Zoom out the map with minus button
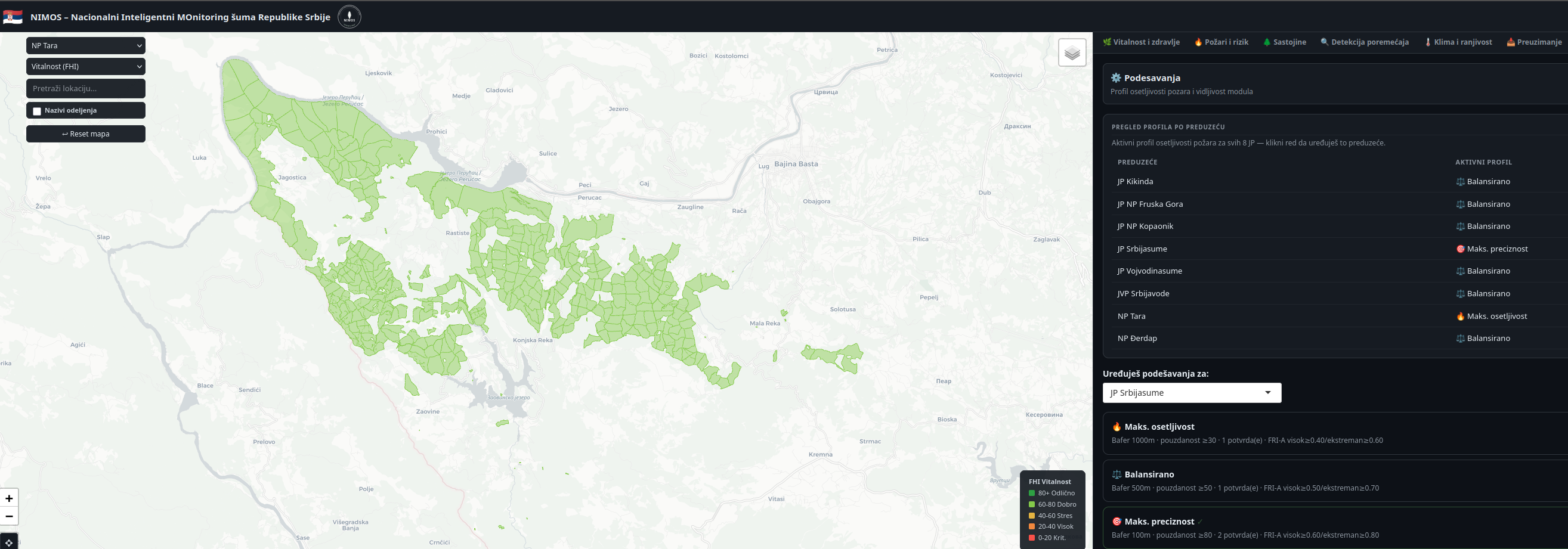This screenshot has width=1568, height=549. (9, 516)
